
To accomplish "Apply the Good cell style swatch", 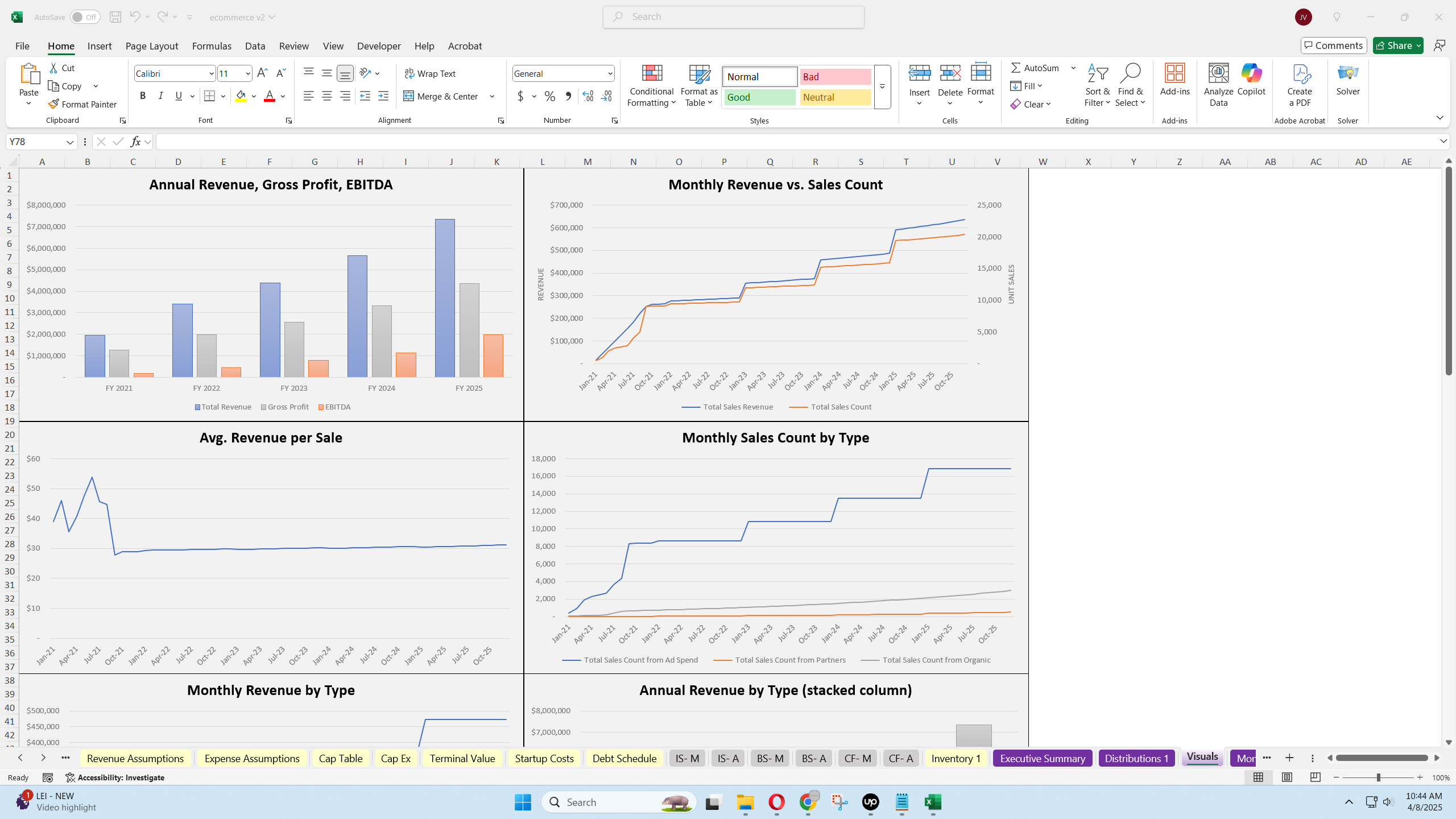I will [x=759, y=97].
